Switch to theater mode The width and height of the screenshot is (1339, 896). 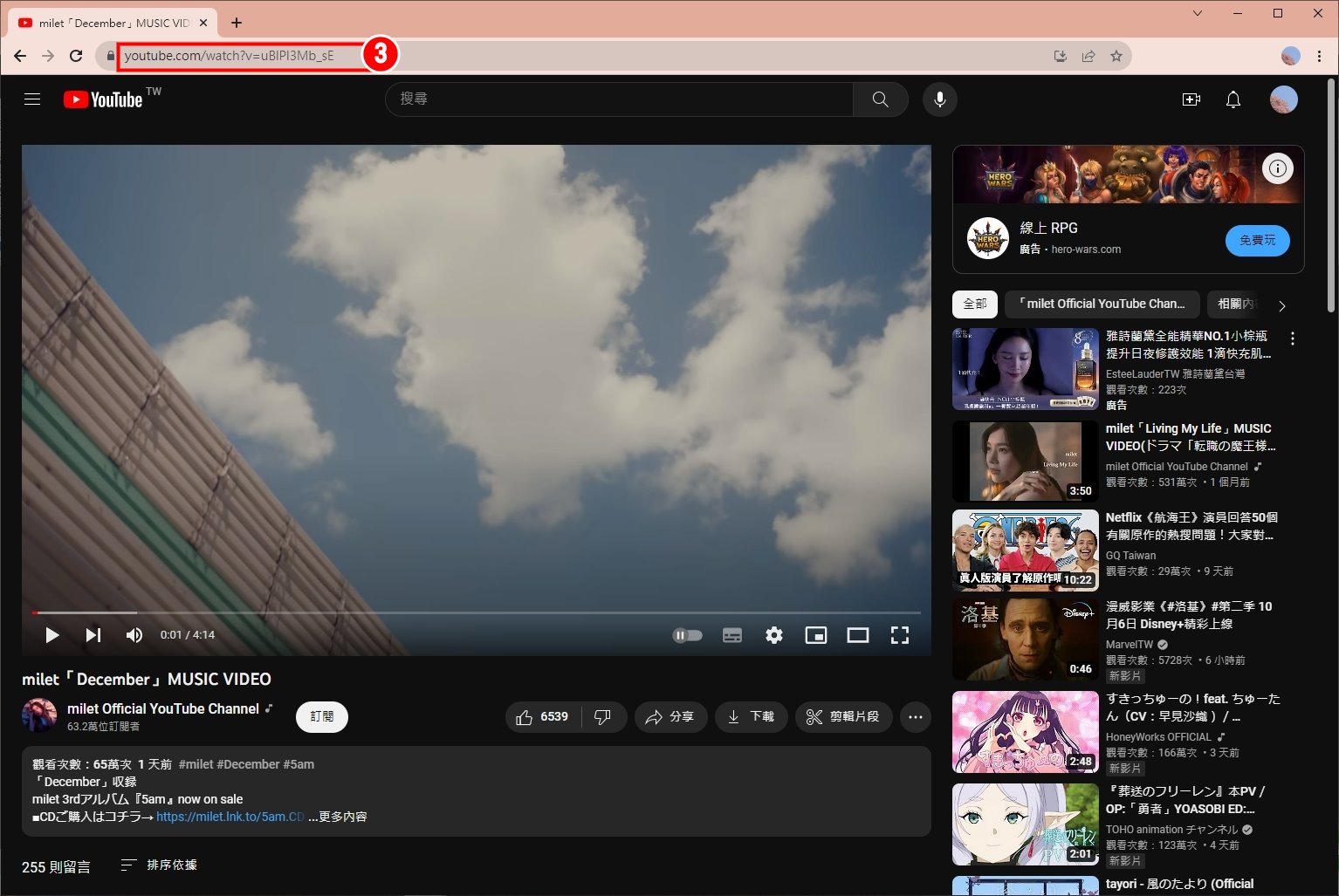tap(858, 635)
